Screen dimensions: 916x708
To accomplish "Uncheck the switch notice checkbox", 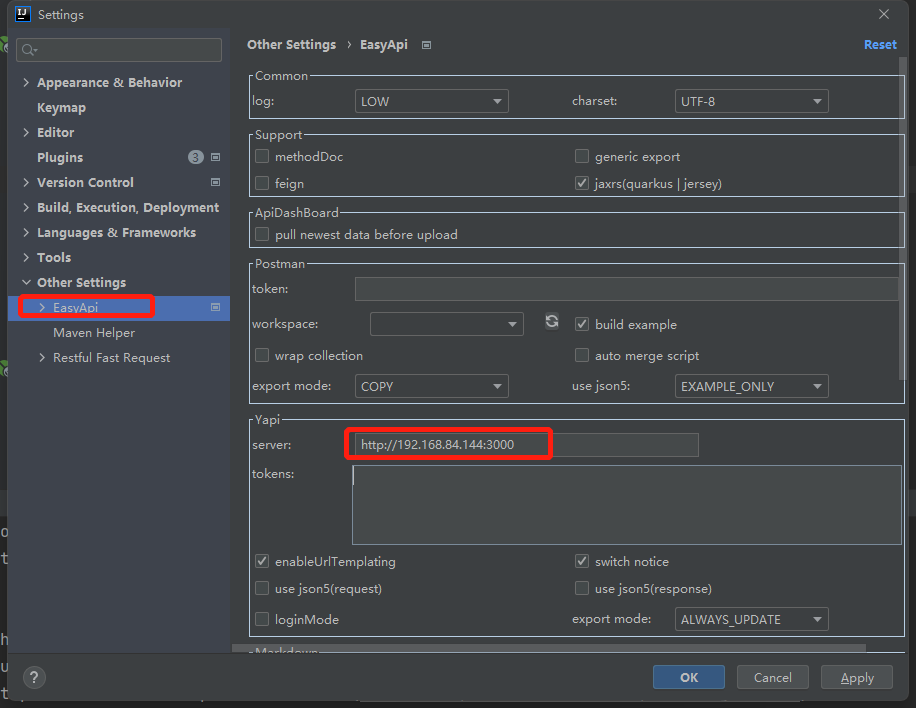I will pyautogui.click(x=582, y=561).
